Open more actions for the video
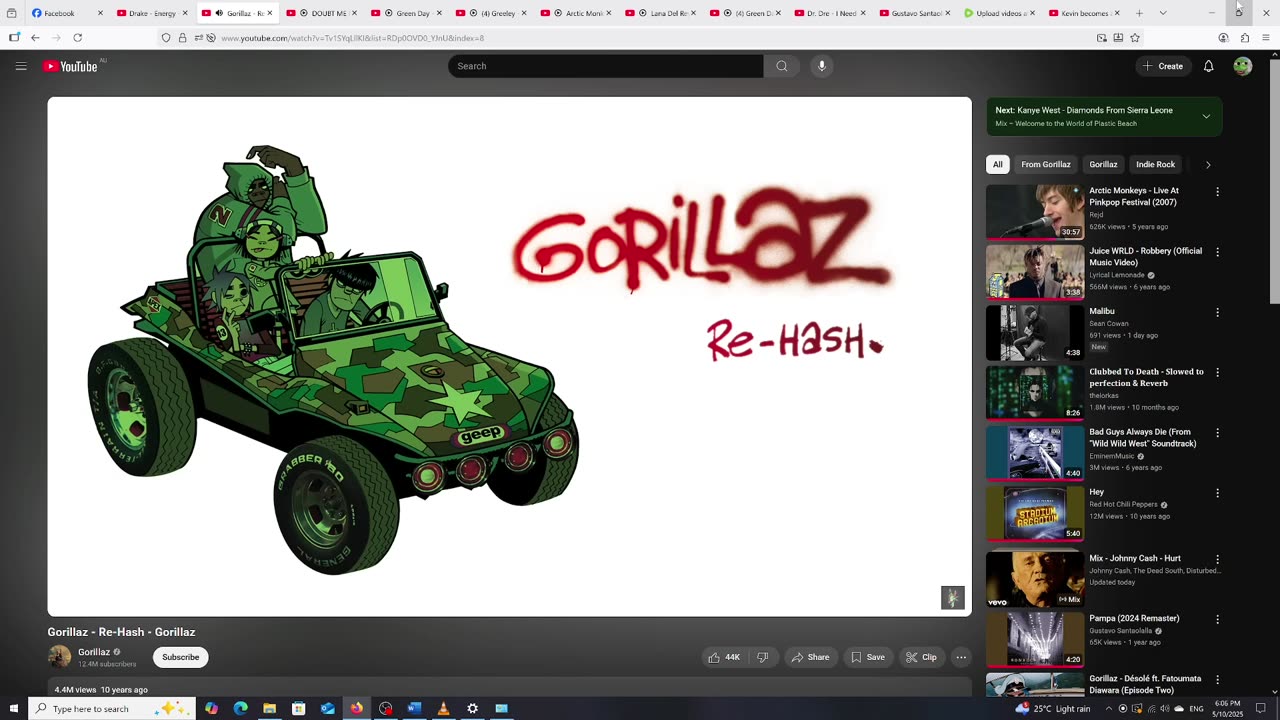 [x=960, y=657]
